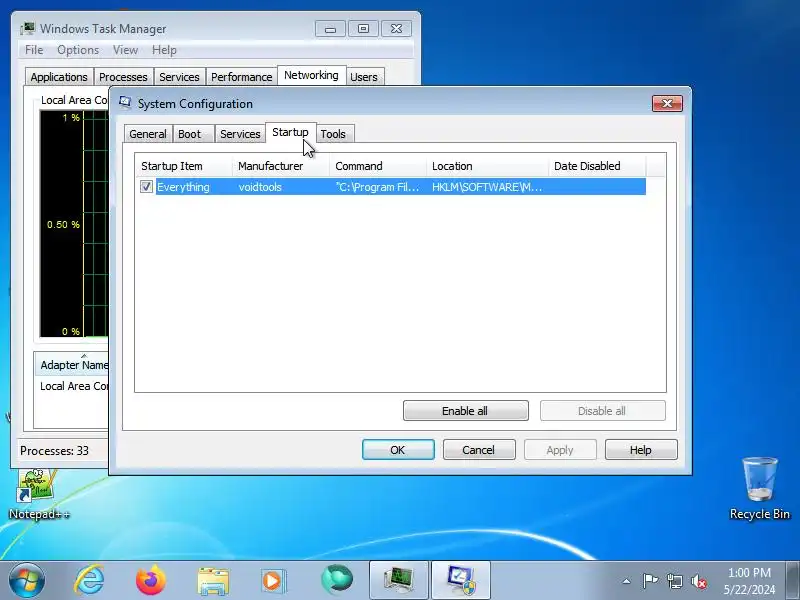Select the Everything startup item name
The width and height of the screenshot is (800, 600).
[x=183, y=187]
